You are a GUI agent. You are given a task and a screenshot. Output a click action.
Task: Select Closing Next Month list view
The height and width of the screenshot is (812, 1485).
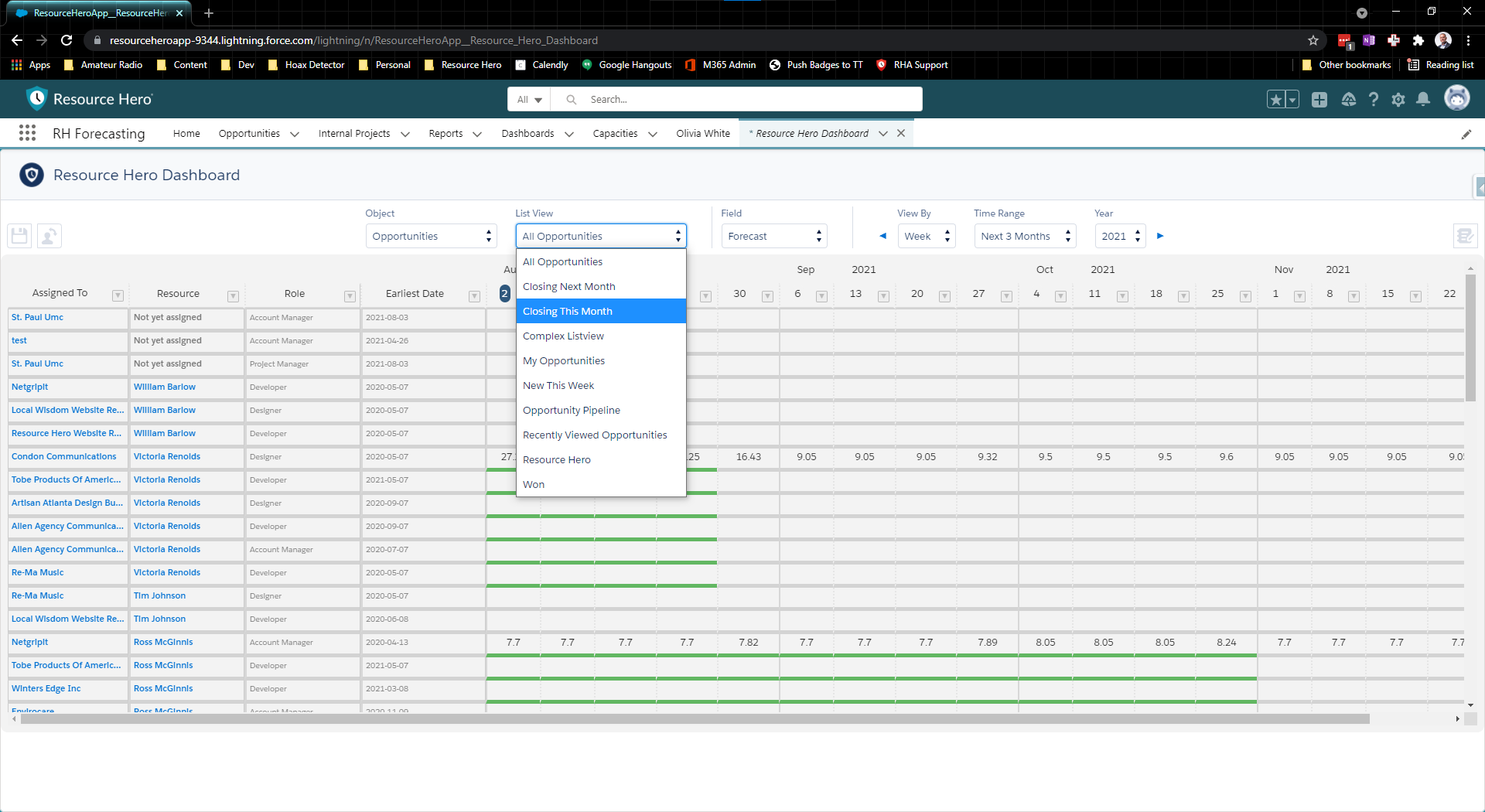[601, 286]
